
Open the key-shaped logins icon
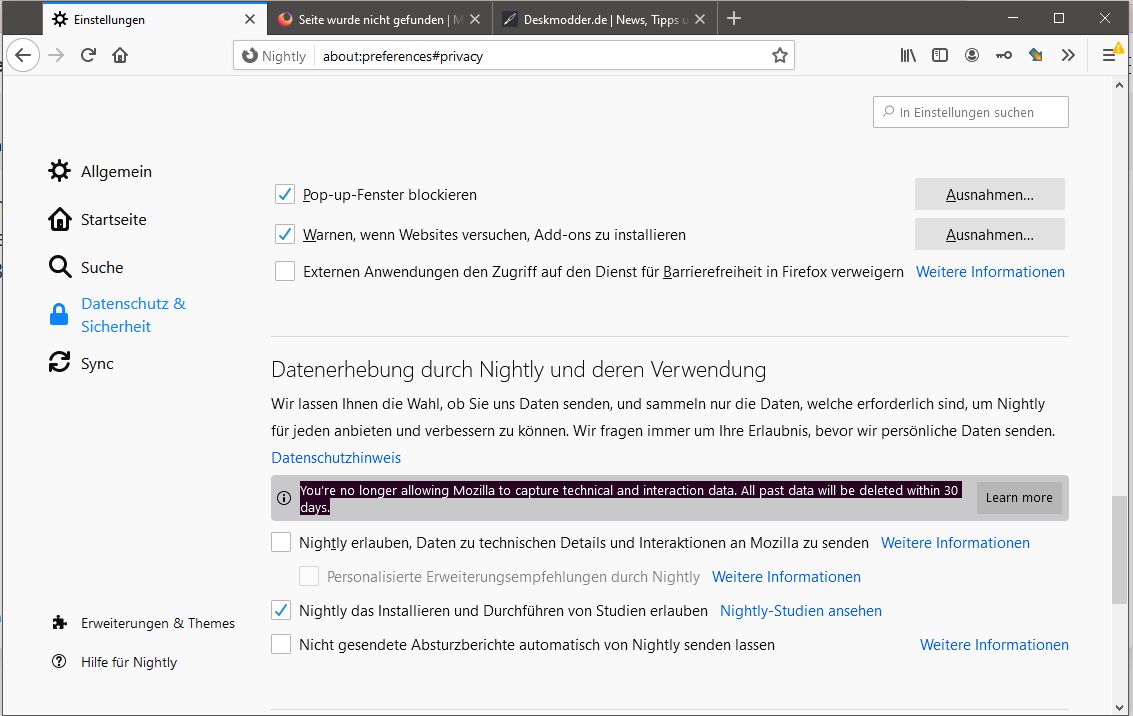pos(1004,55)
